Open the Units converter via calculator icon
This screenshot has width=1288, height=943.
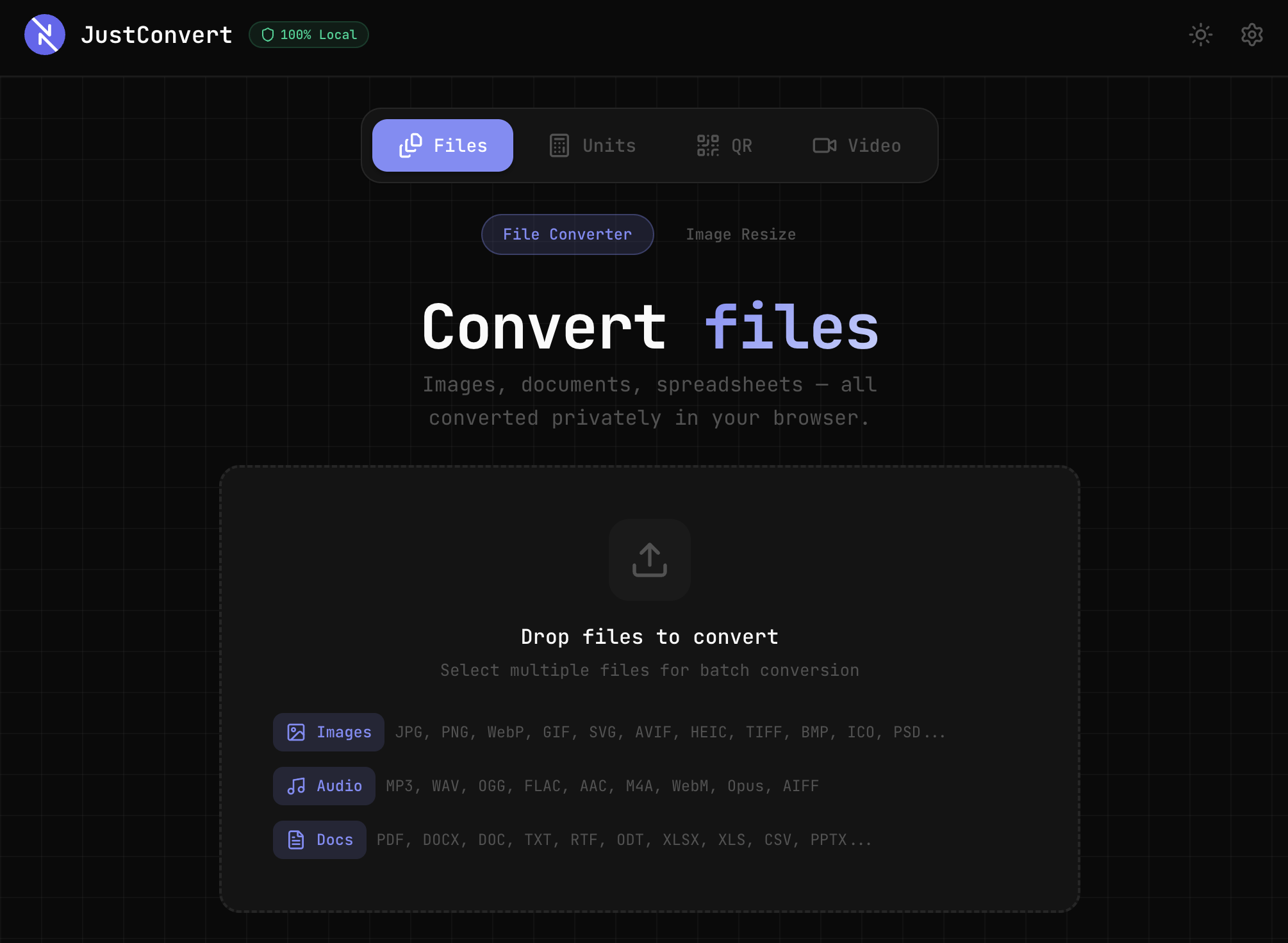coord(558,145)
